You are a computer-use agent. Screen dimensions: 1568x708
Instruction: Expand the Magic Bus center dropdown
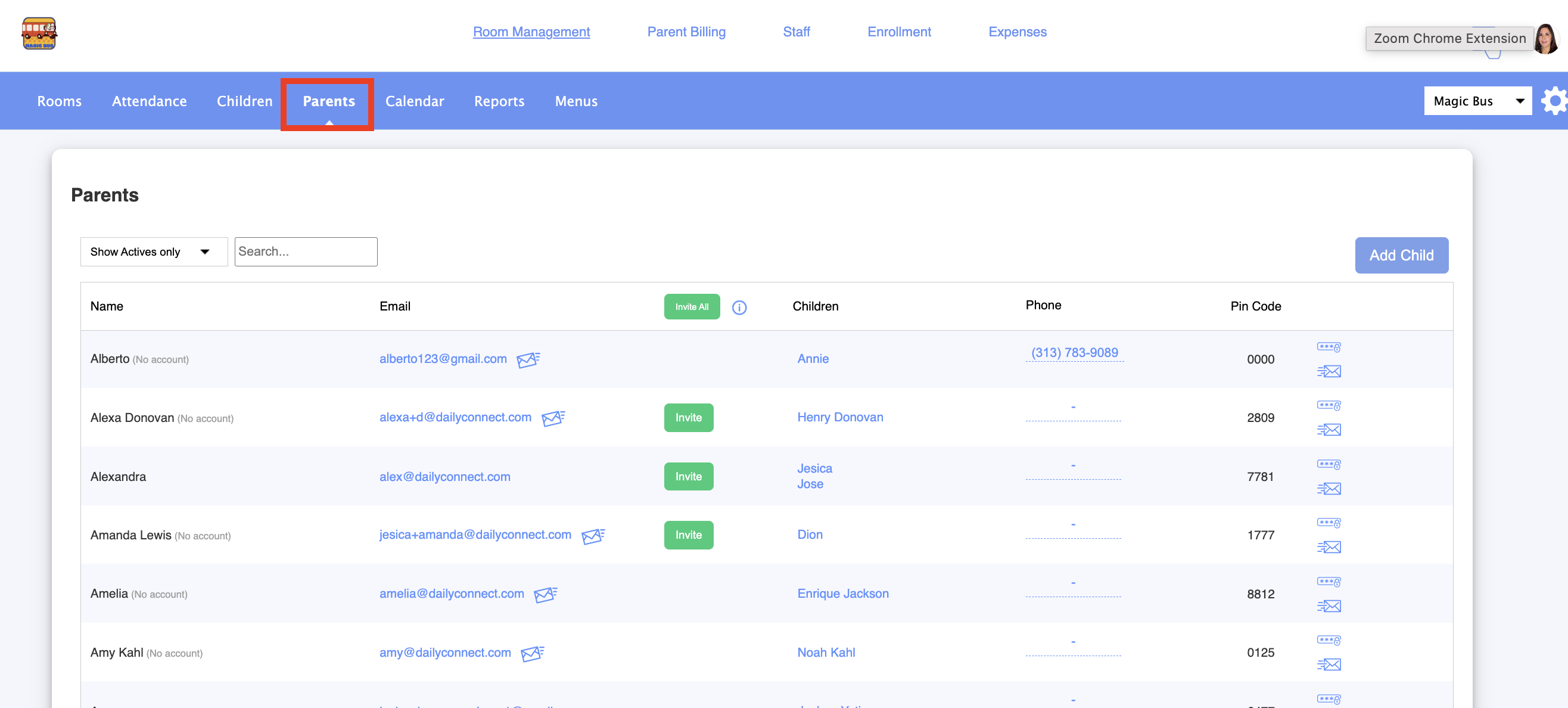click(1477, 101)
